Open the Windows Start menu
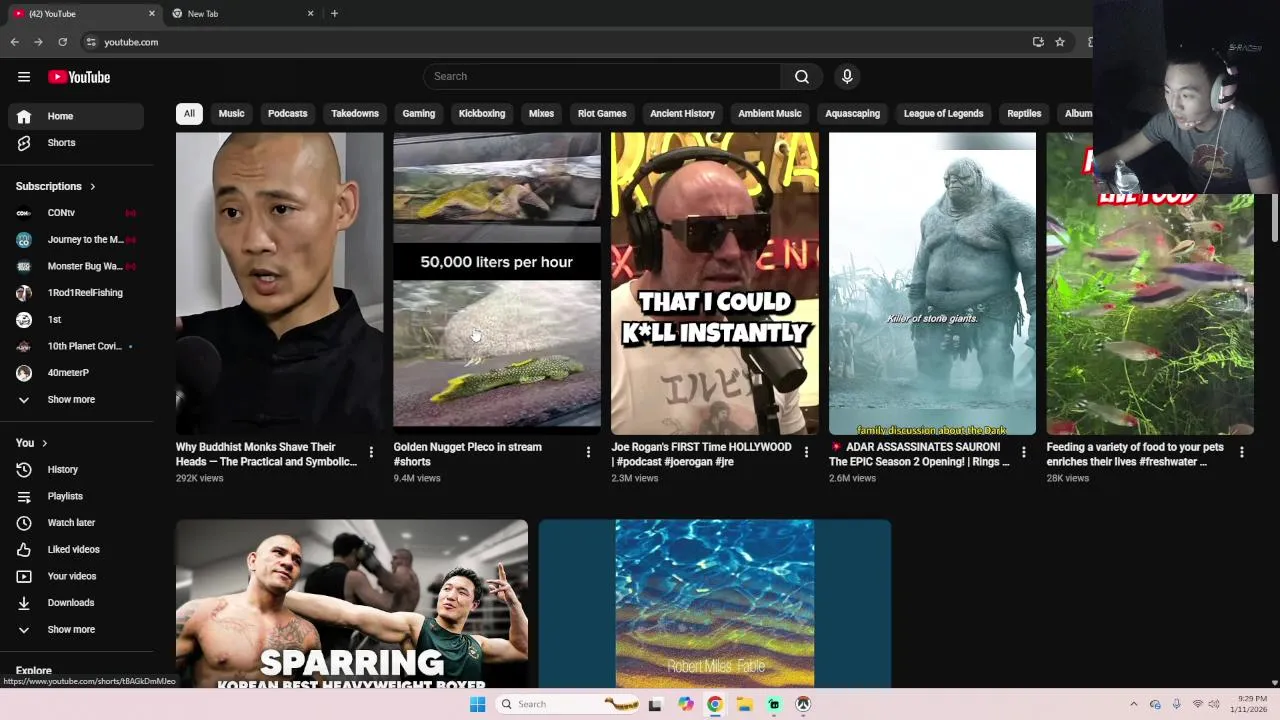1280x720 pixels. click(477, 704)
